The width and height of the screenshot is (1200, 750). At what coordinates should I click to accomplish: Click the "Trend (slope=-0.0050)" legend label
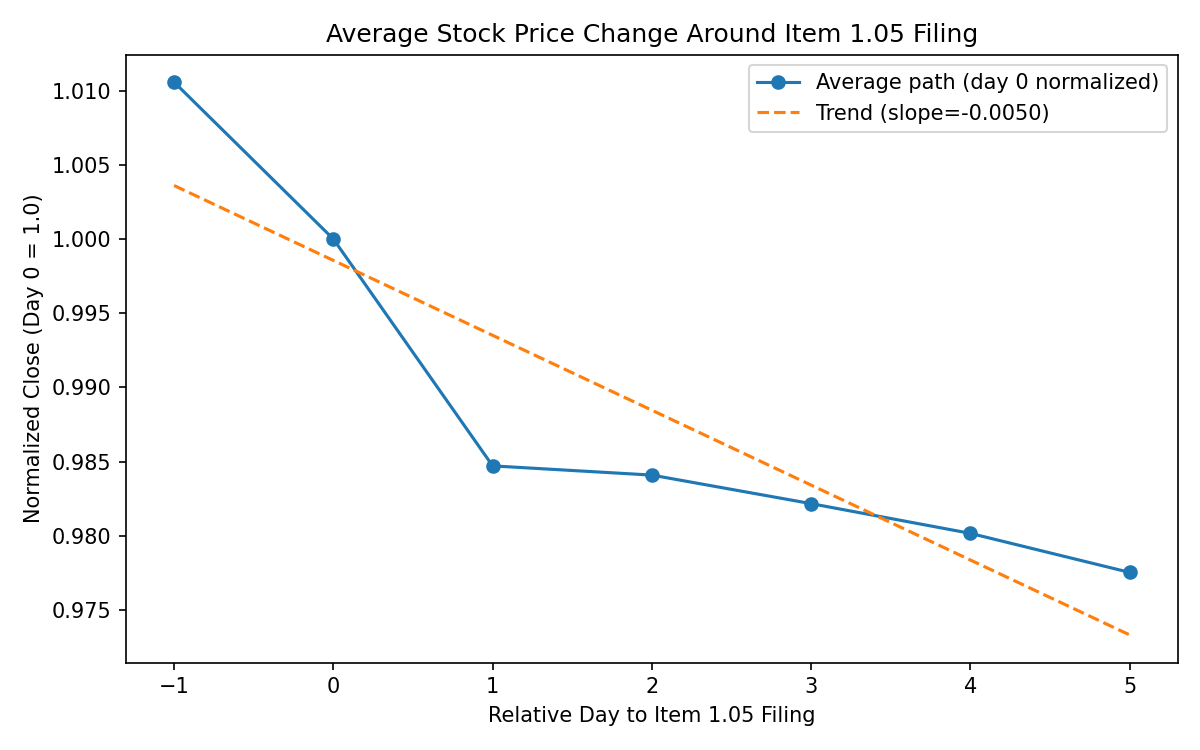point(932,113)
